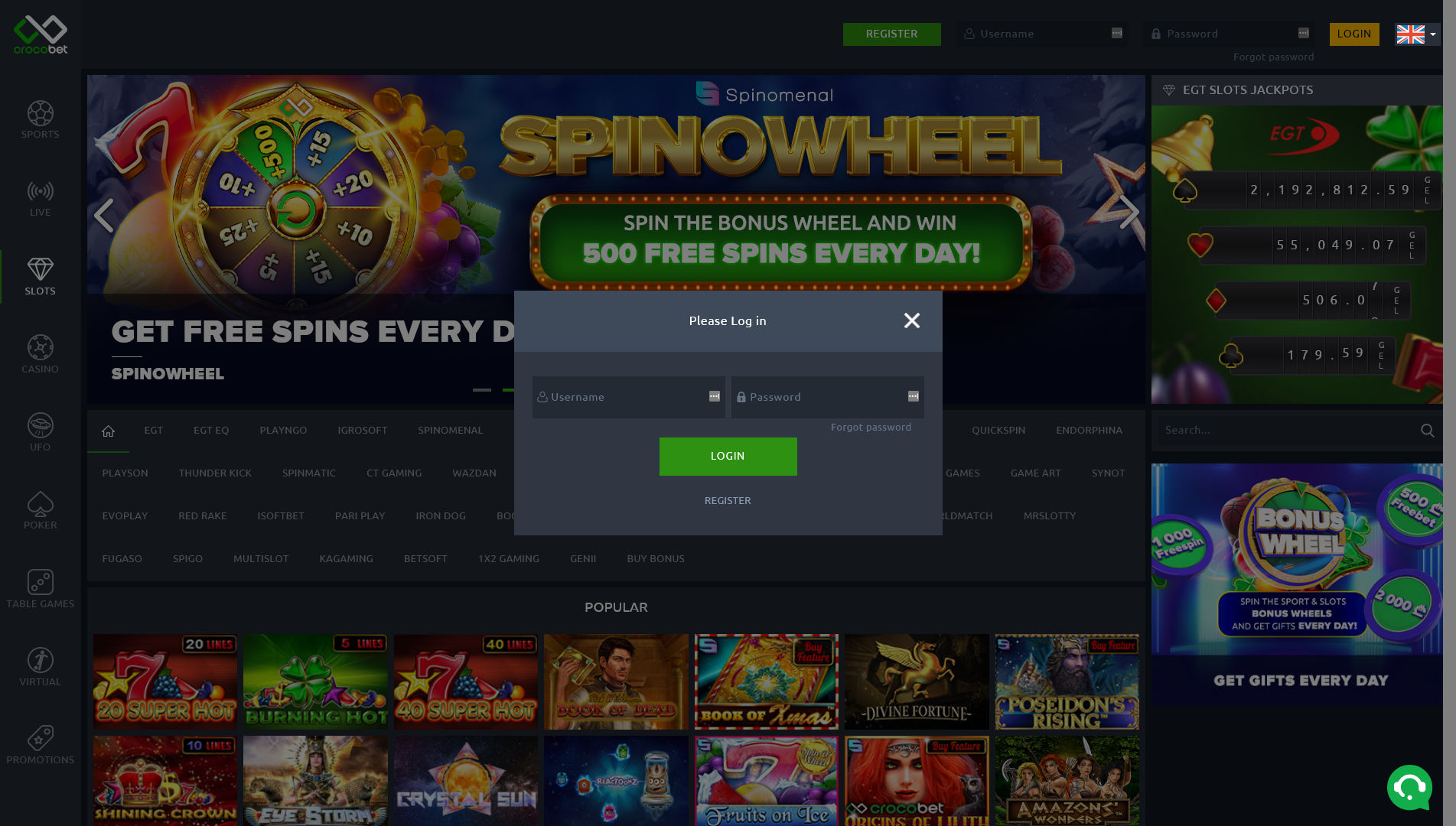Select the EGT provider tab

[x=153, y=430]
